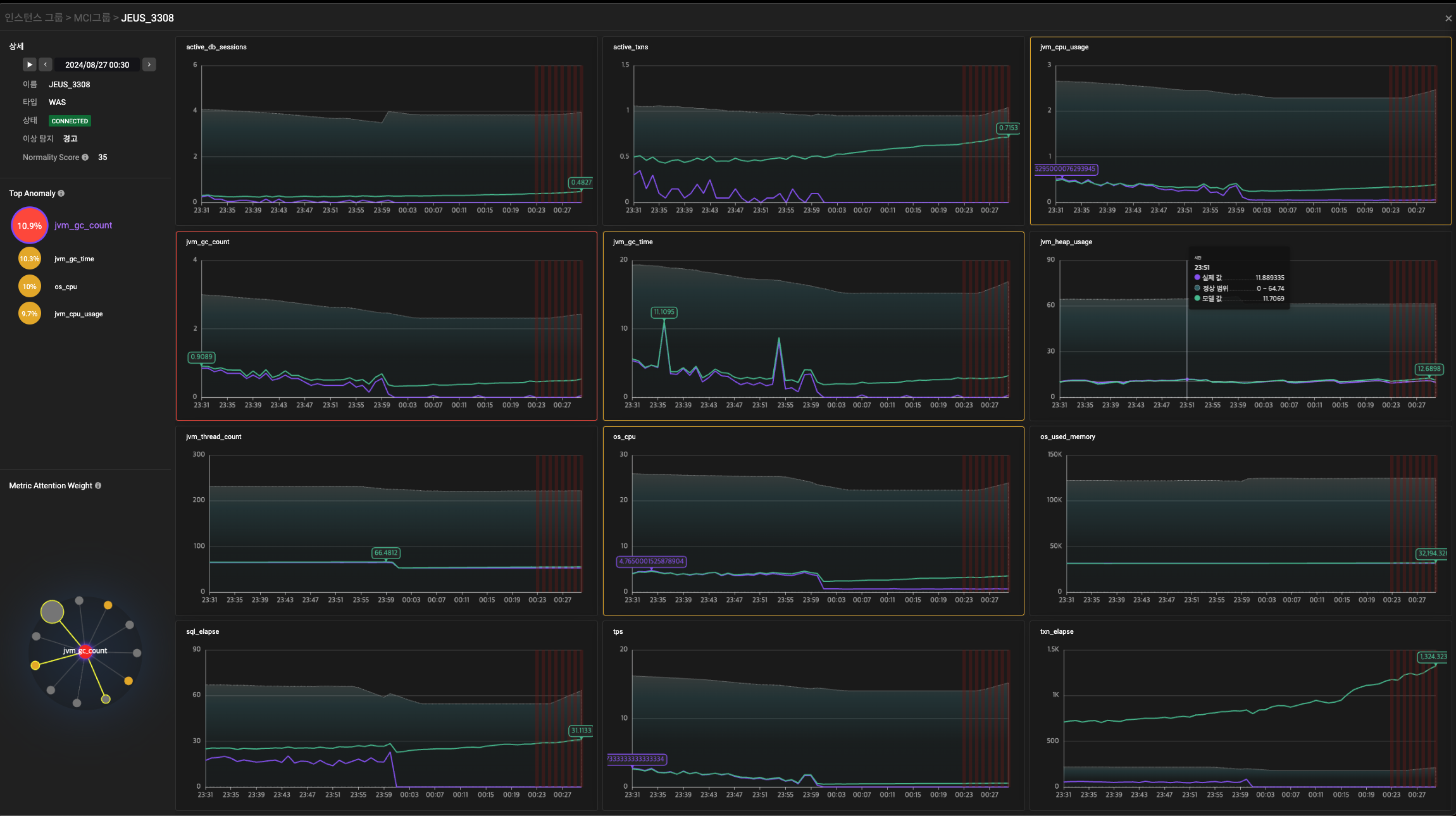Go to previous time step arrow

tap(46, 65)
